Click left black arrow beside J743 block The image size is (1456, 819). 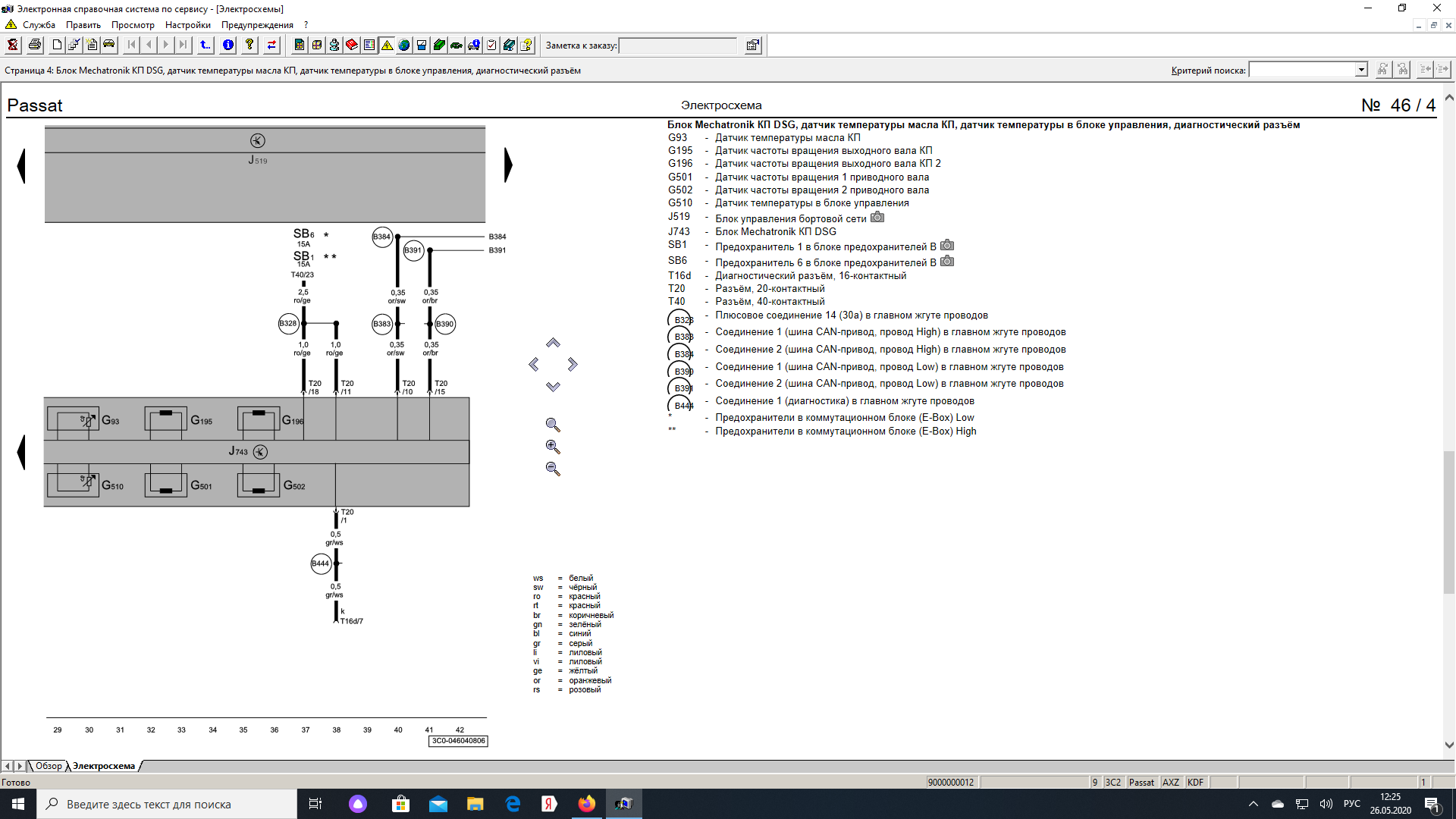point(21,453)
